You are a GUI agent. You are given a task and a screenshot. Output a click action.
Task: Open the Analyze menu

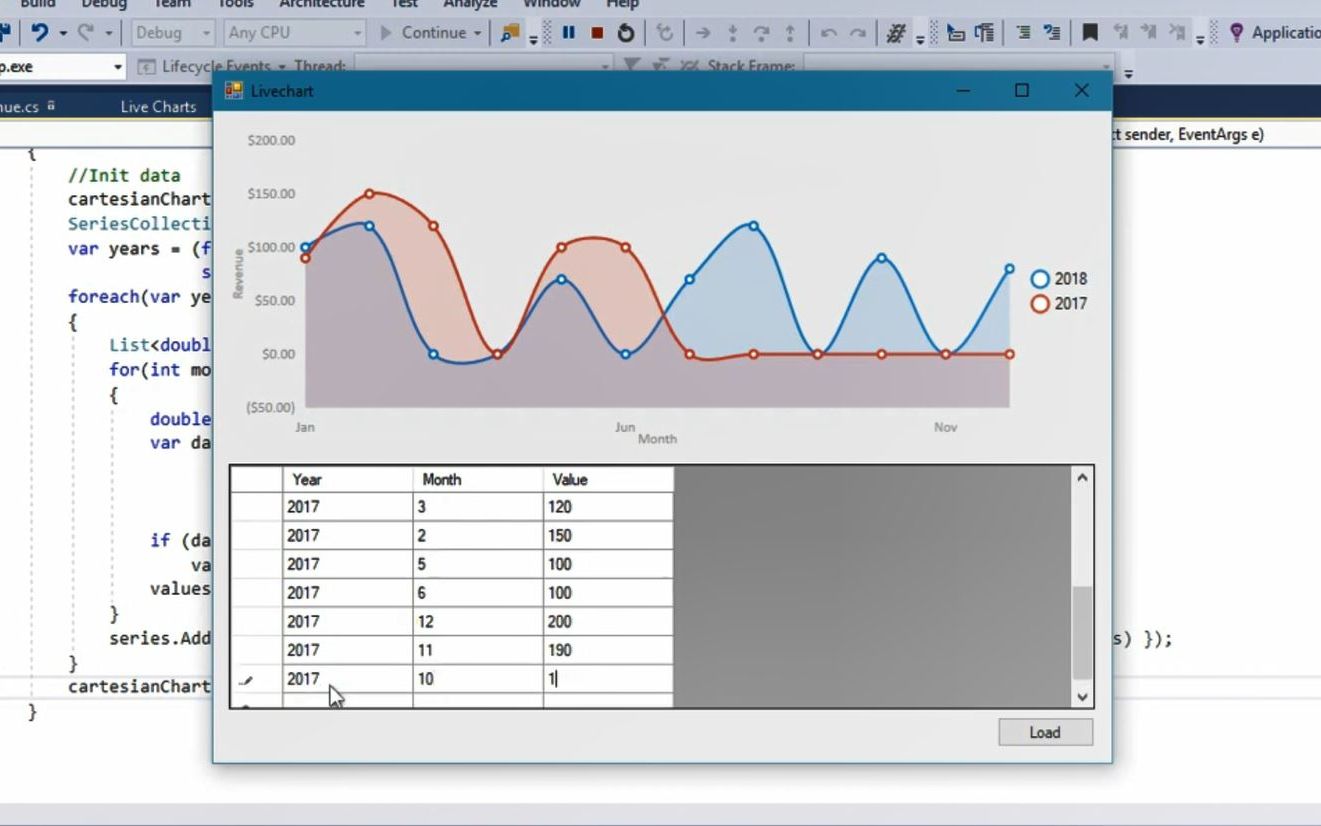(x=470, y=4)
